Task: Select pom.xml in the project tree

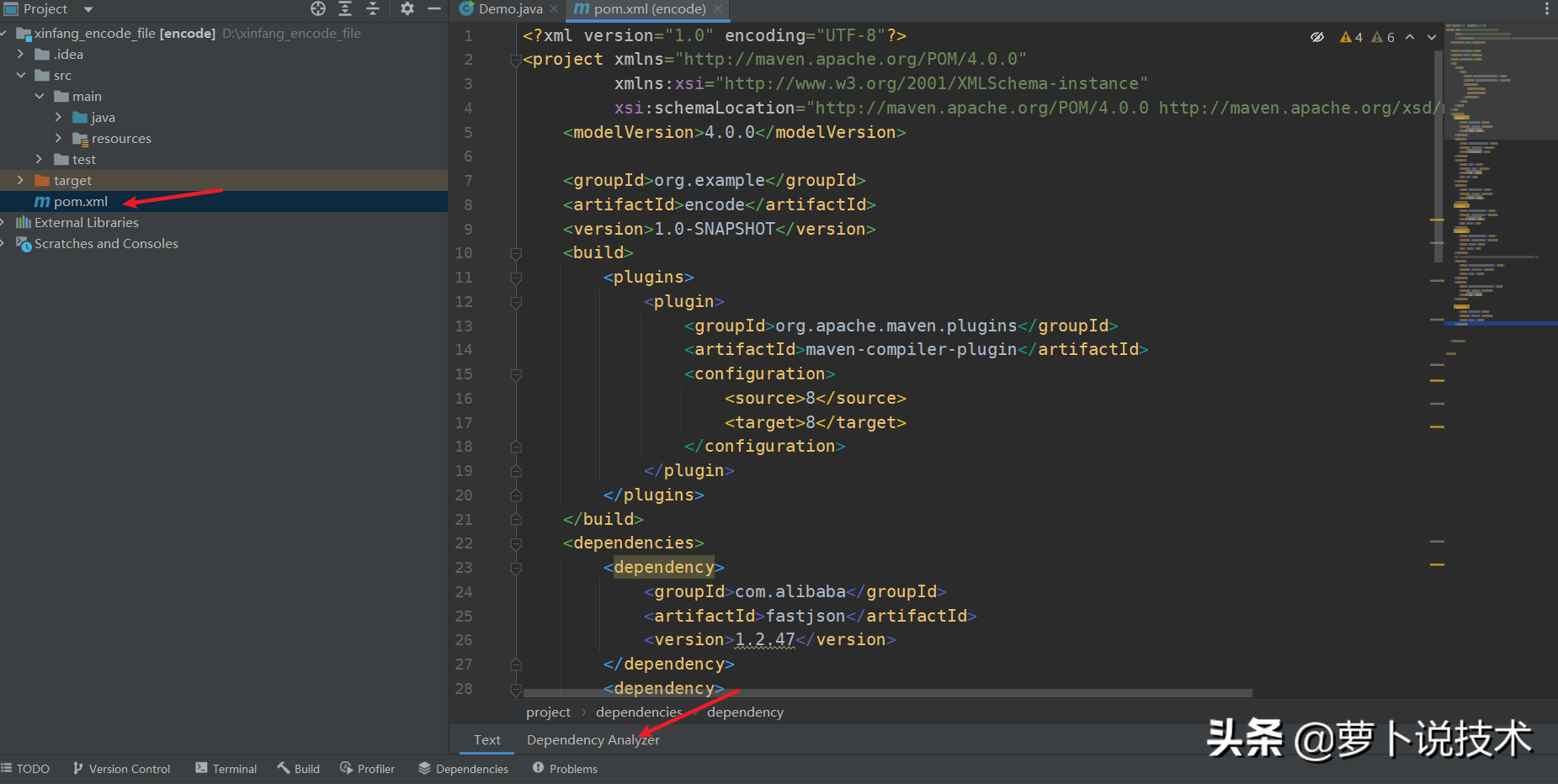Action: pos(80,202)
